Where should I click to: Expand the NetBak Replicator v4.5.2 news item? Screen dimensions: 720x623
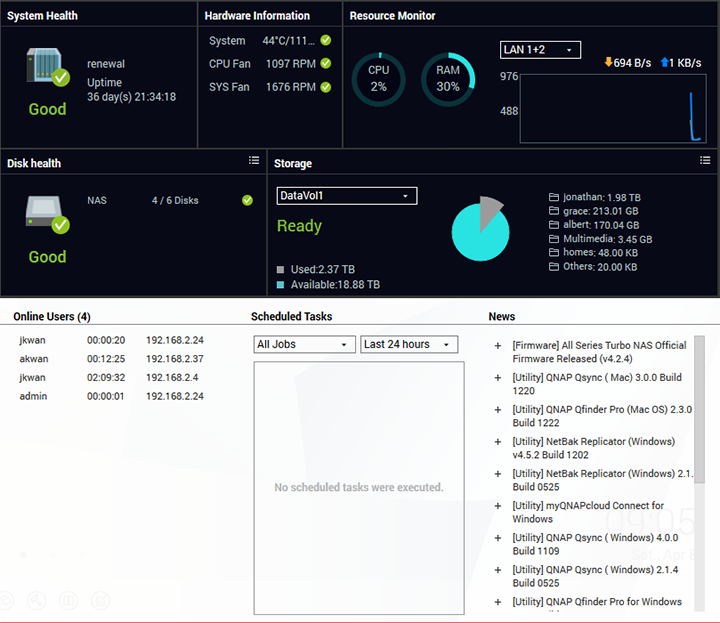pos(498,442)
